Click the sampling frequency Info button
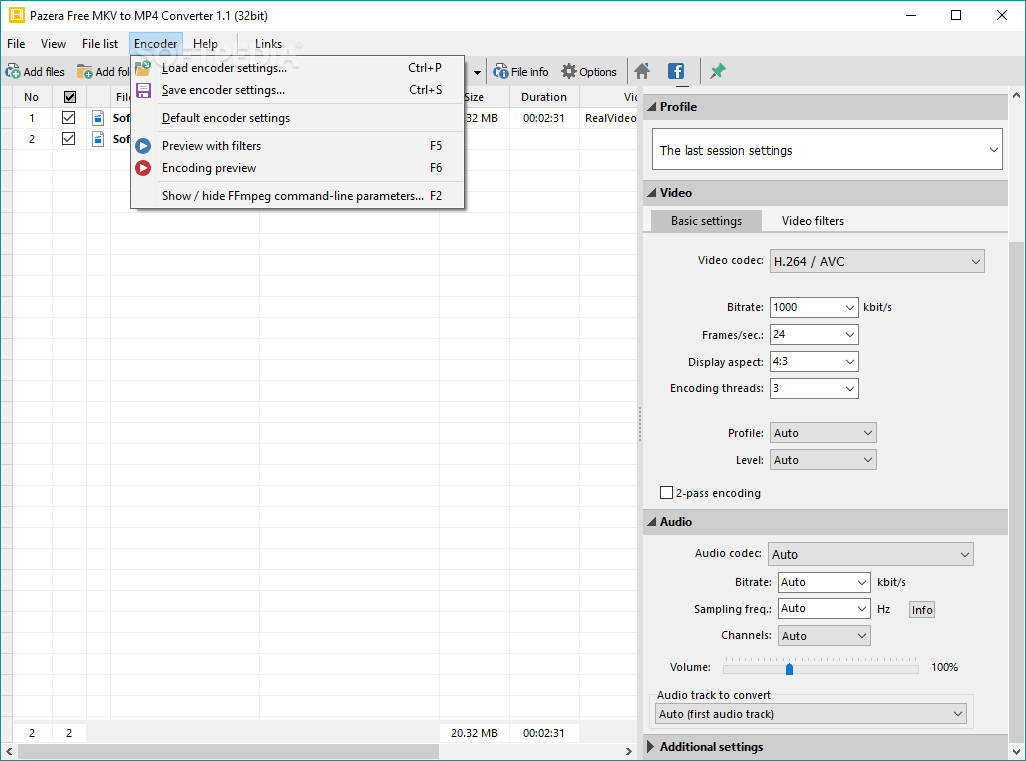 click(x=922, y=610)
